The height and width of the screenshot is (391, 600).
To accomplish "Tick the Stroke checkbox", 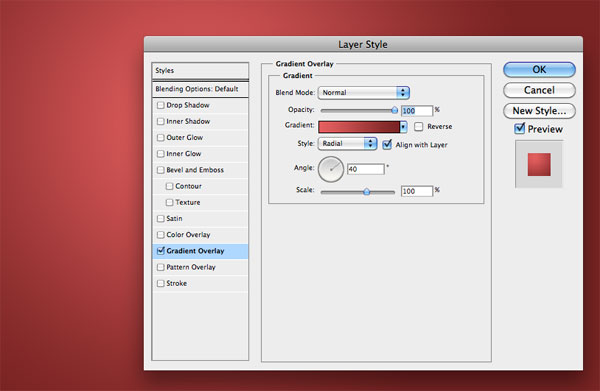I will tap(161, 283).
